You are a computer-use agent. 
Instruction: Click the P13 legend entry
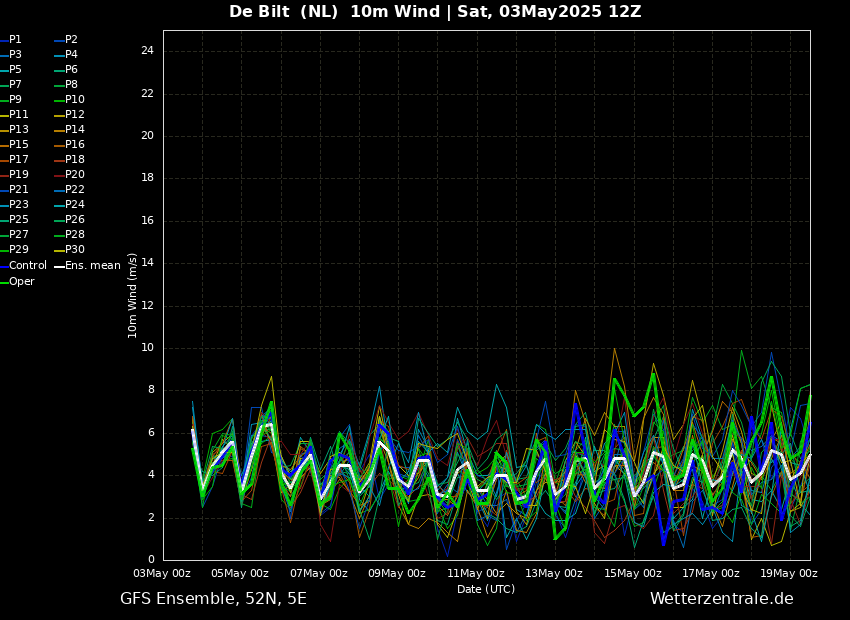[19, 130]
